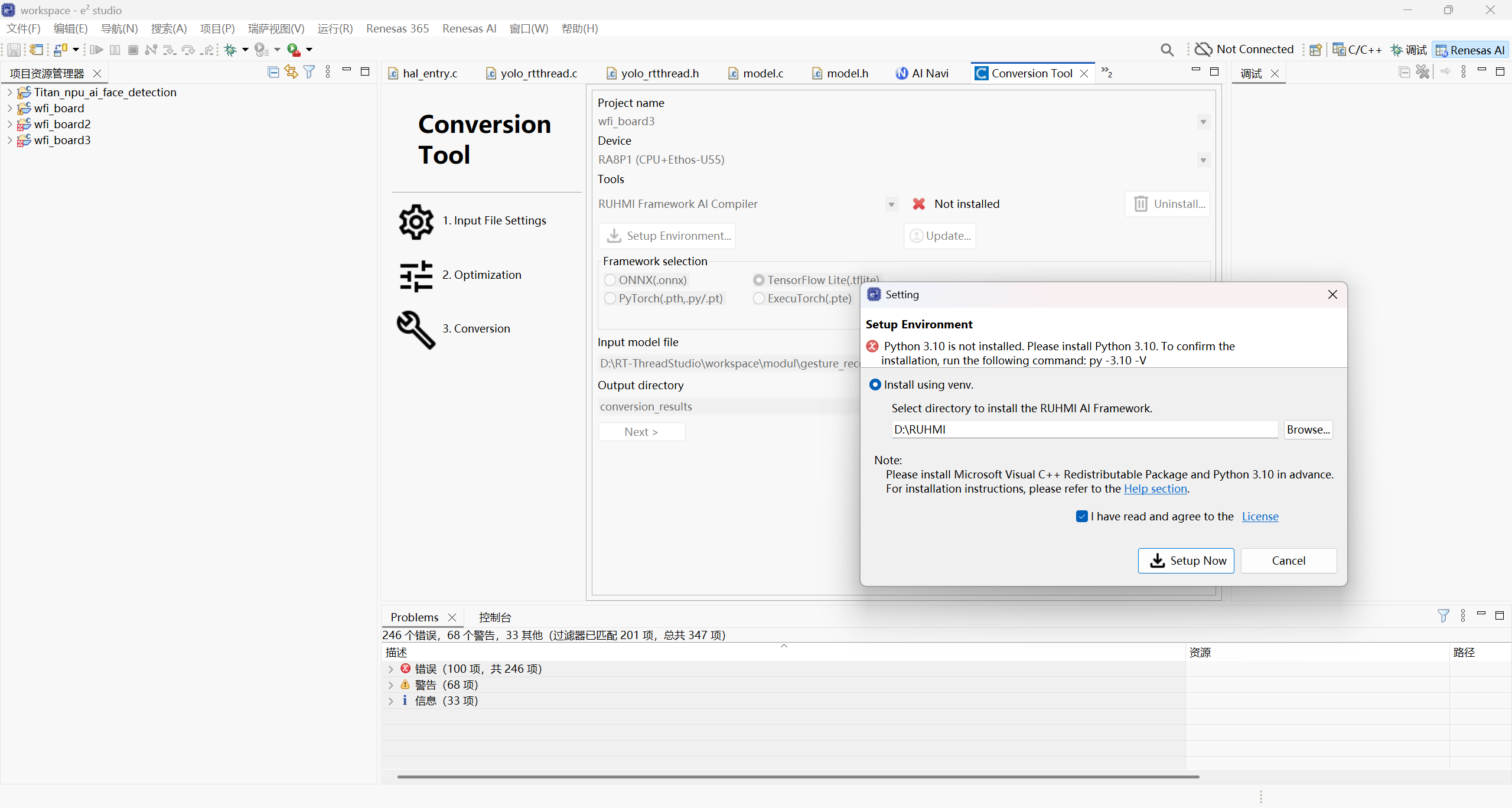Image resolution: width=1512 pixels, height=808 pixels.
Task: Expand the 信息 (33 项) problems group
Action: tap(390, 701)
